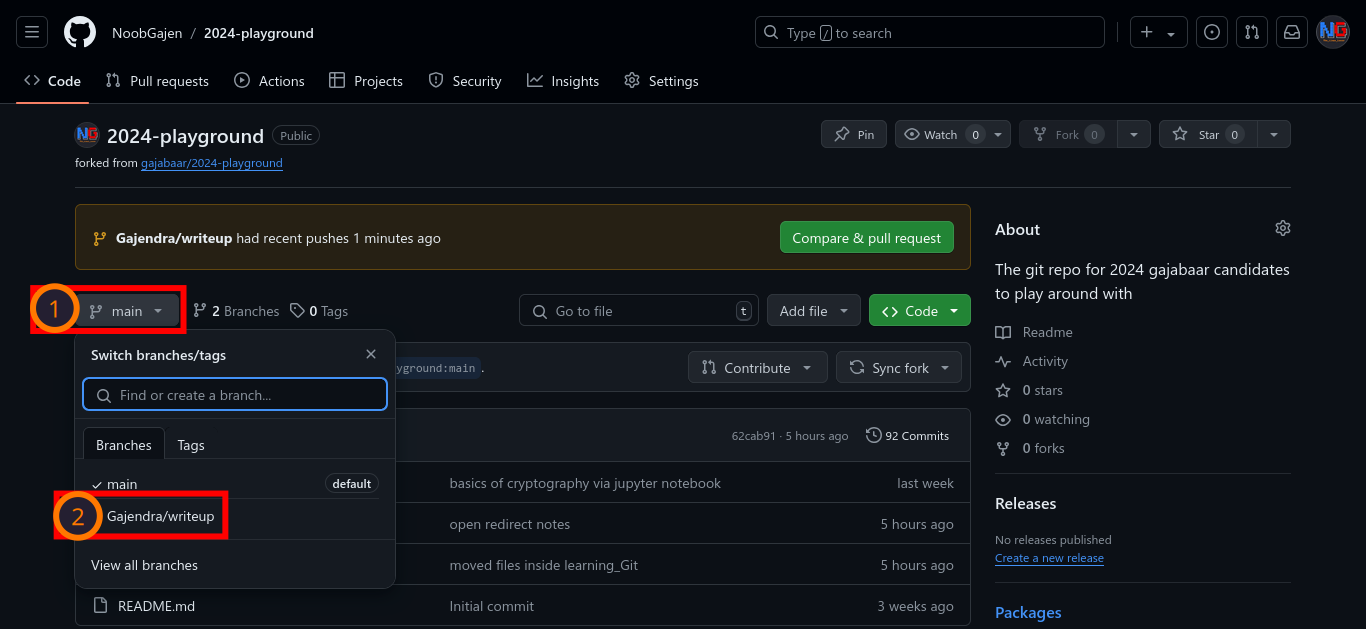This screenshot has height=629, width=1366.
Task: Open gajabaar/2024-playground upstream link
Action: [x=212, y=163]
